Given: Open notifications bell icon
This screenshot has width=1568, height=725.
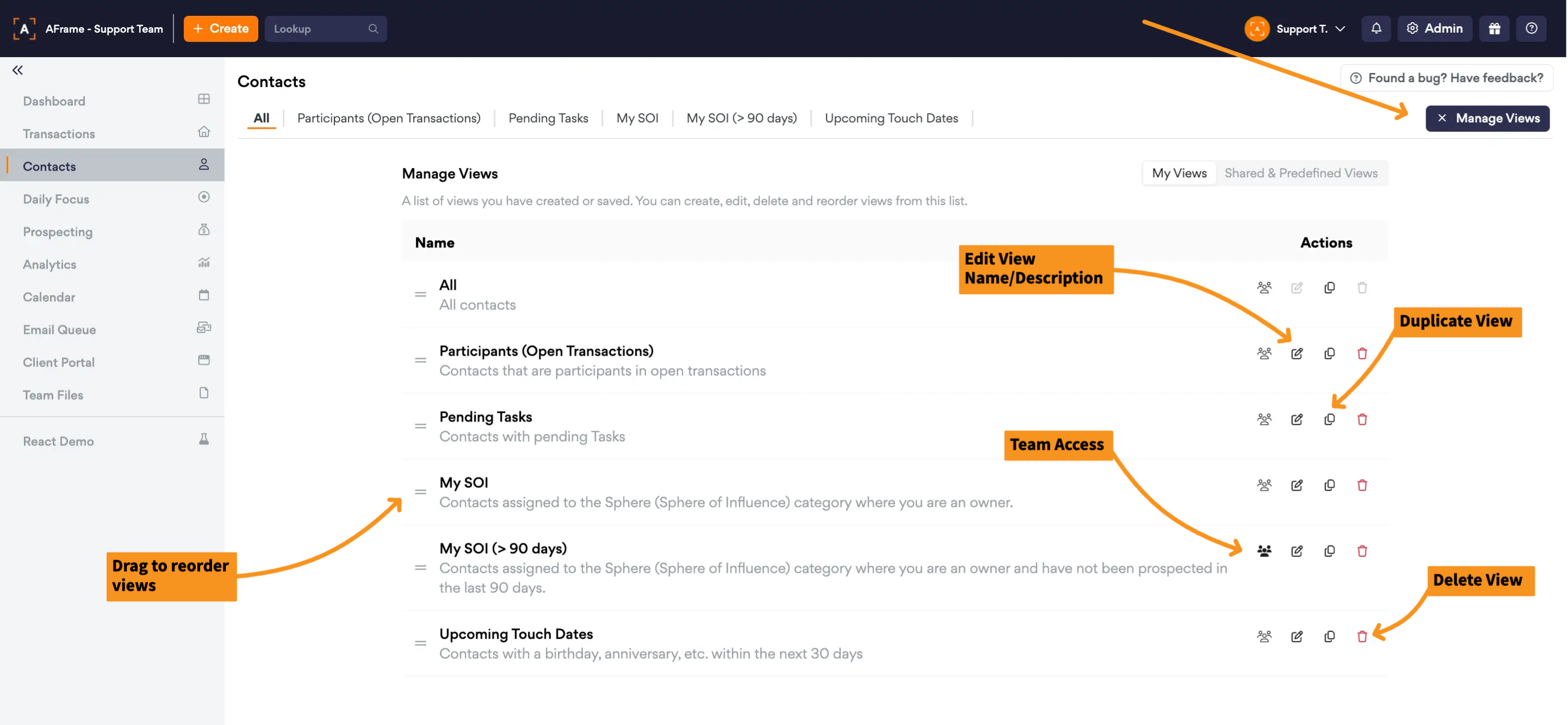Looking at the screenshot, I should click(x=1376, y=29).
